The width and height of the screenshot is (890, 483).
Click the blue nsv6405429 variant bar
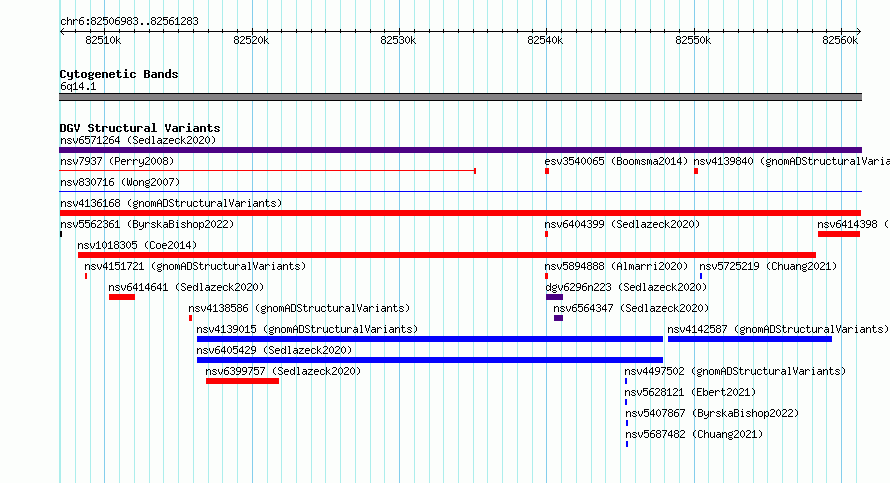[x=430, y=360]
